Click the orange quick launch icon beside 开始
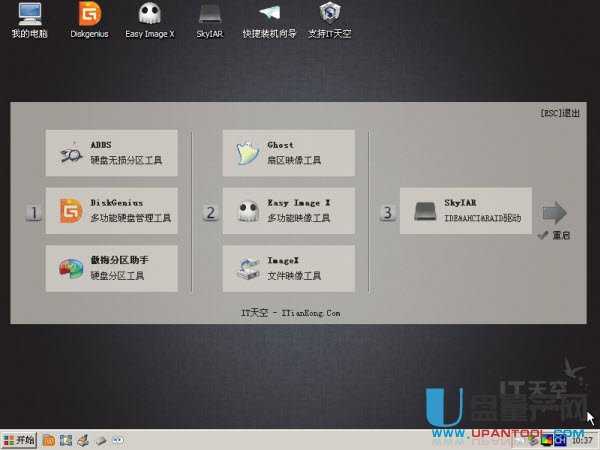 click(x=49, y=439)
